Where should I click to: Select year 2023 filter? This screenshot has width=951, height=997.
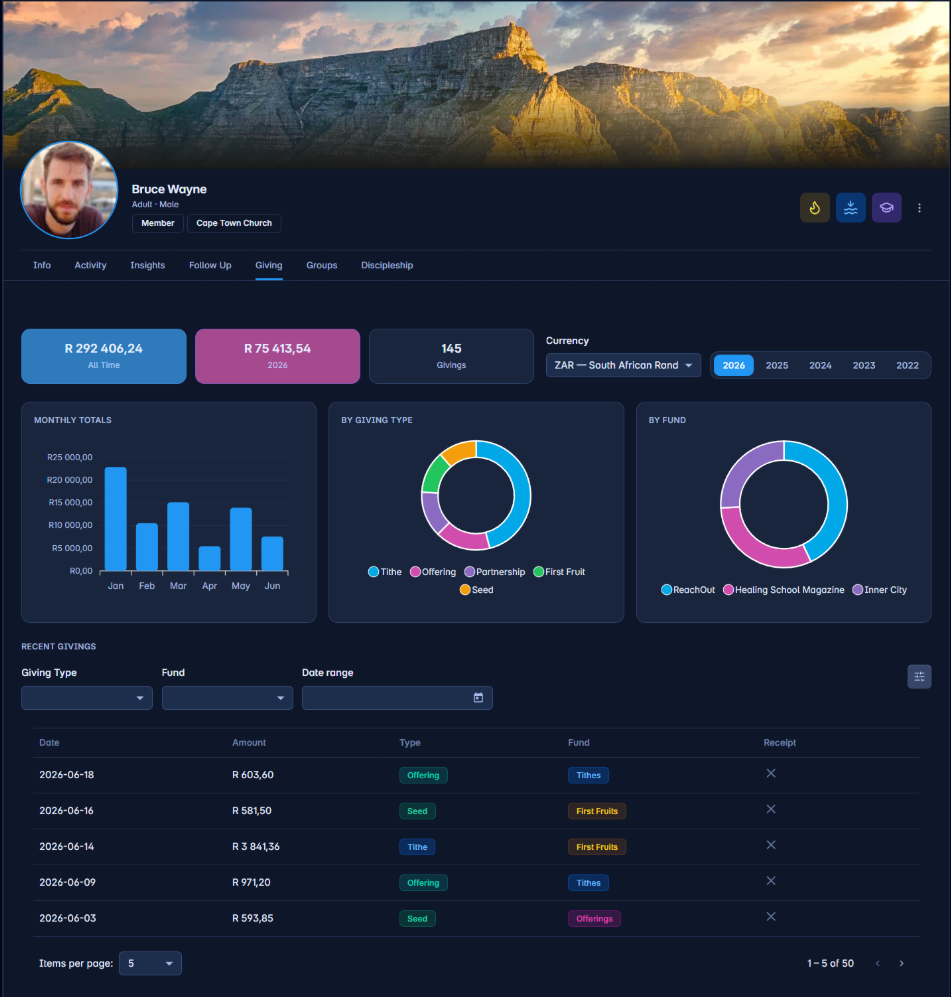864,365
